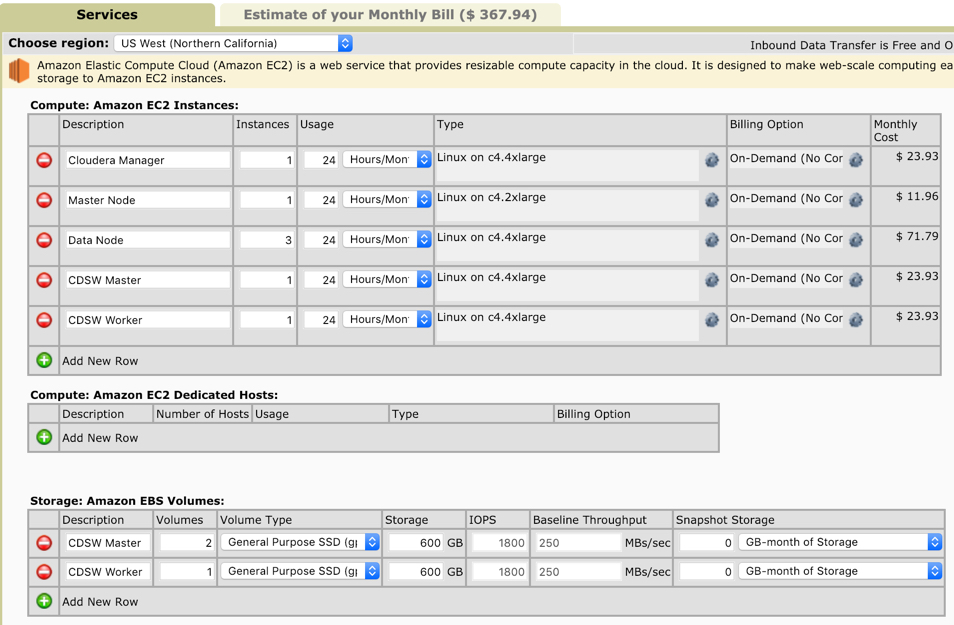Edit the Data Node description field

(148, 240)
